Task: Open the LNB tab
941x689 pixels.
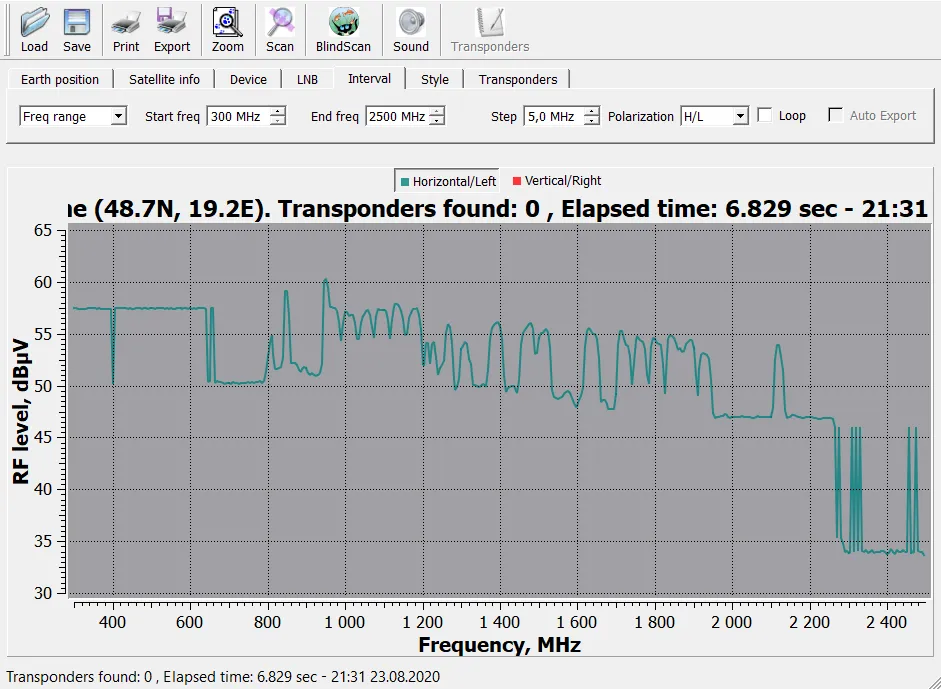Action: [307, 80]
